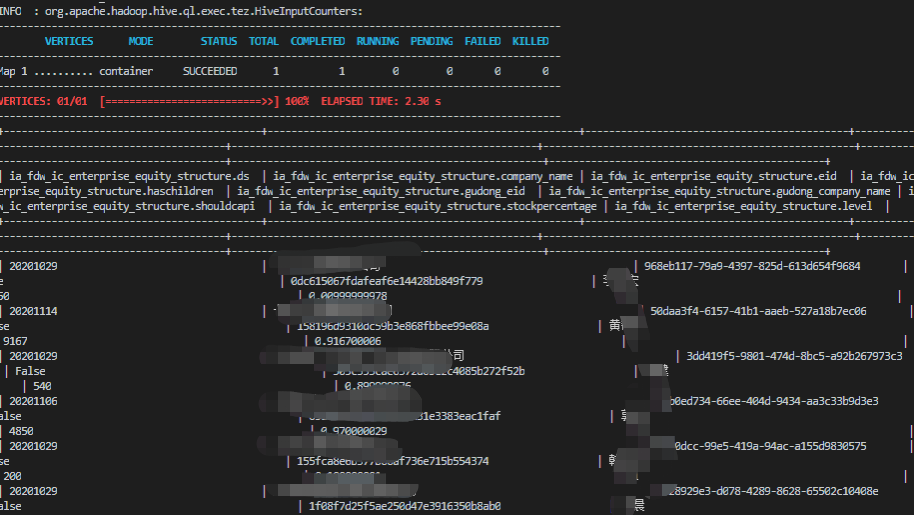Viewport: 914px width, 515px height.
Task: Click the stock percentage 0.916700006
Action: pos(347,341)
